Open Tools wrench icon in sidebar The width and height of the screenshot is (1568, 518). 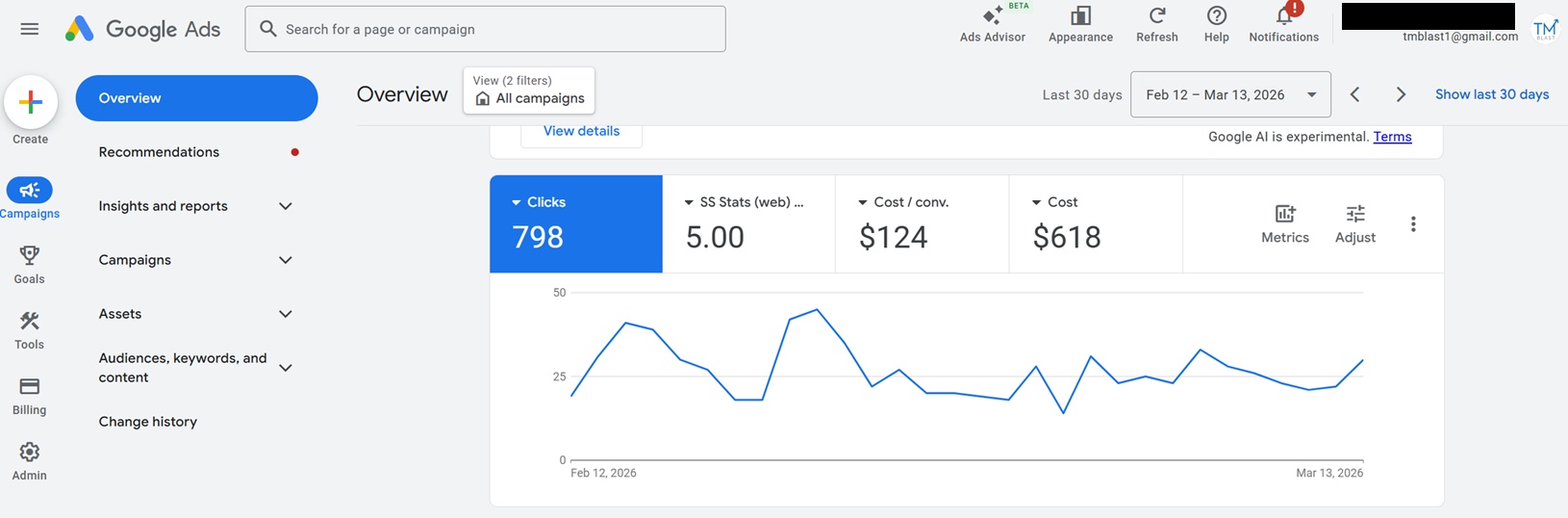pos(29,322)
